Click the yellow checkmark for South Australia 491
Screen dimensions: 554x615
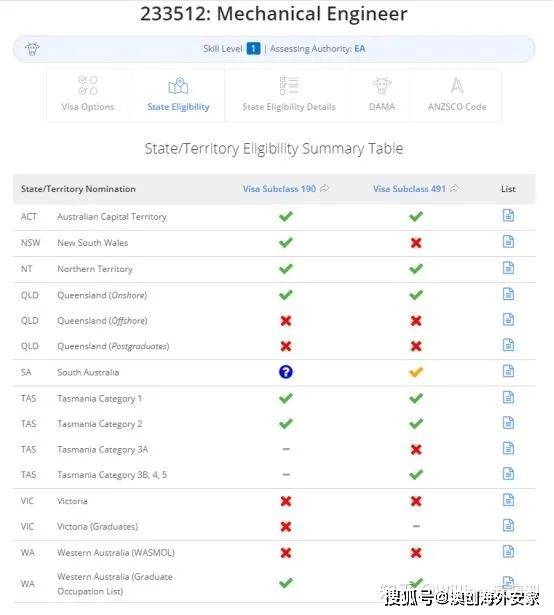(x=416, y=372)
